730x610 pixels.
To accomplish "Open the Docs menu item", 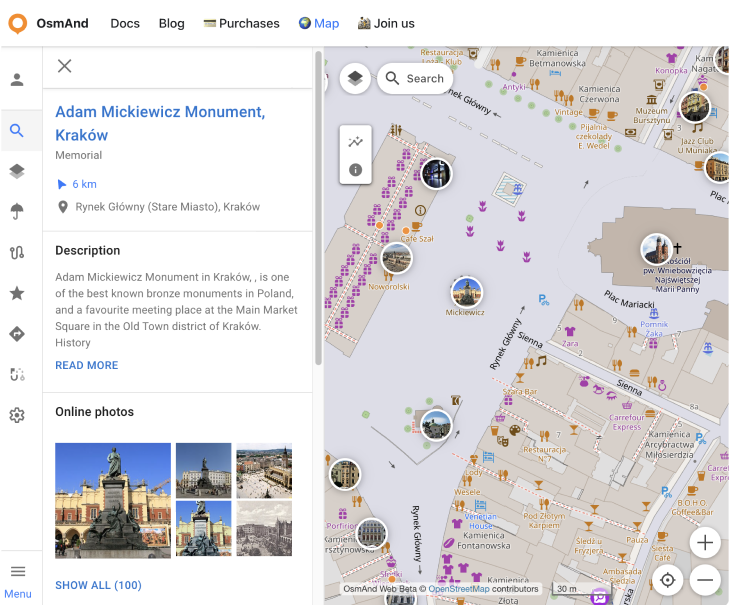I will point(125,23).
